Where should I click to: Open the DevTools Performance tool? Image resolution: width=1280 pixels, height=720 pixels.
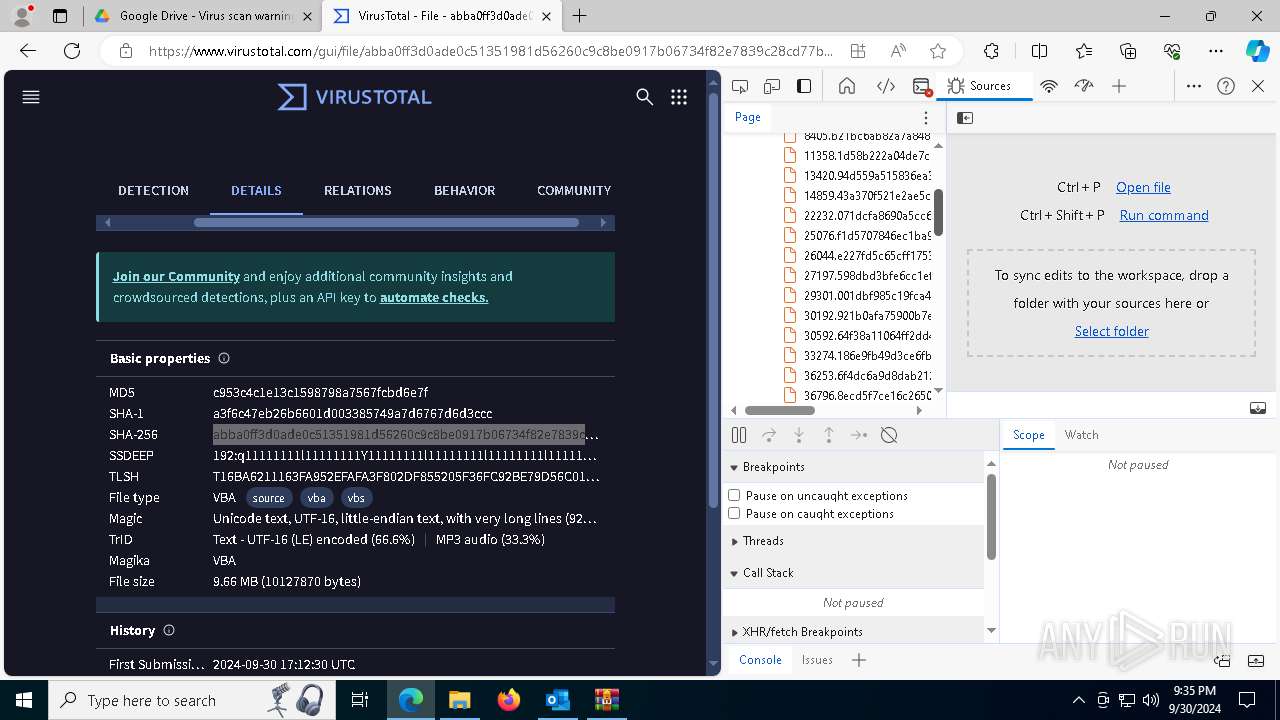click(x=1084, y=86)
